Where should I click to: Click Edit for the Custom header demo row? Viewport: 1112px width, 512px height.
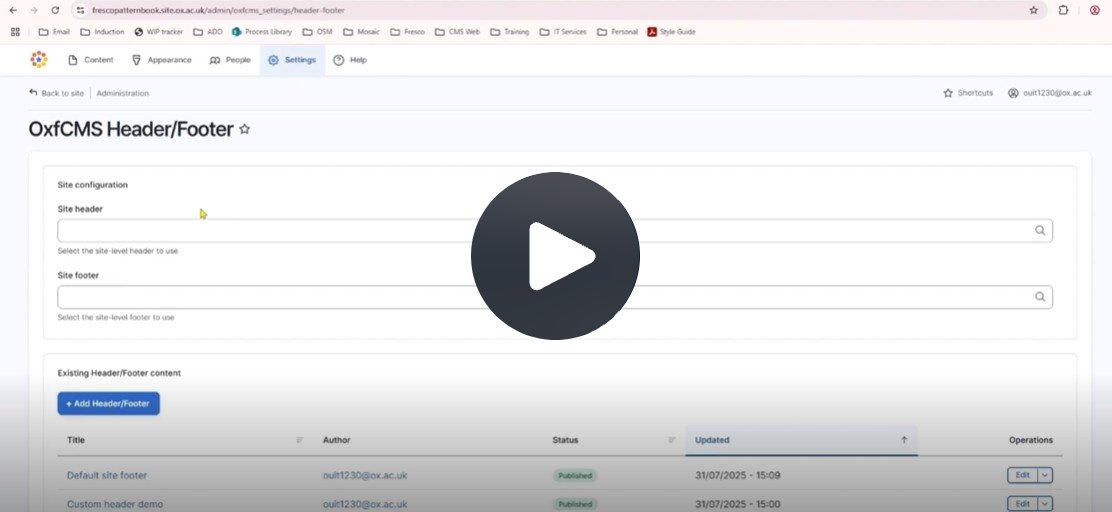(1023, 503)
